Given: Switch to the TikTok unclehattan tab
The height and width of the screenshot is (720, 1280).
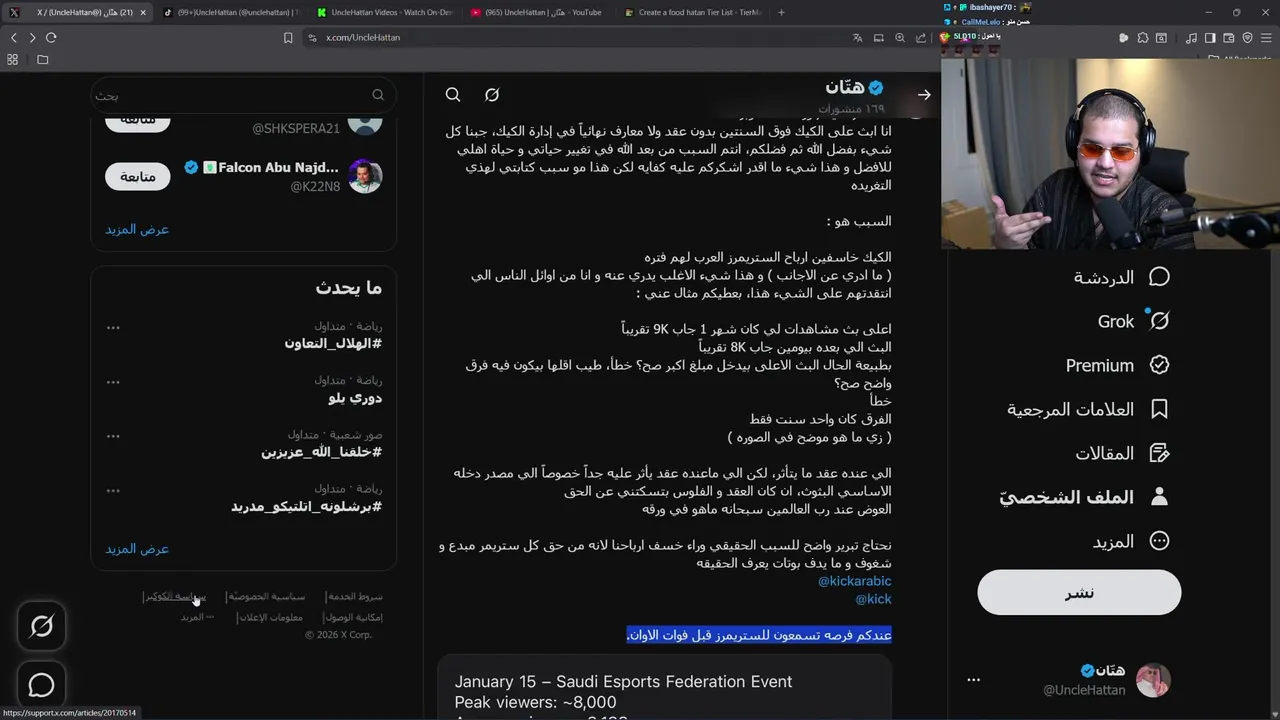Looking at the screenshot, I should 230,12.
